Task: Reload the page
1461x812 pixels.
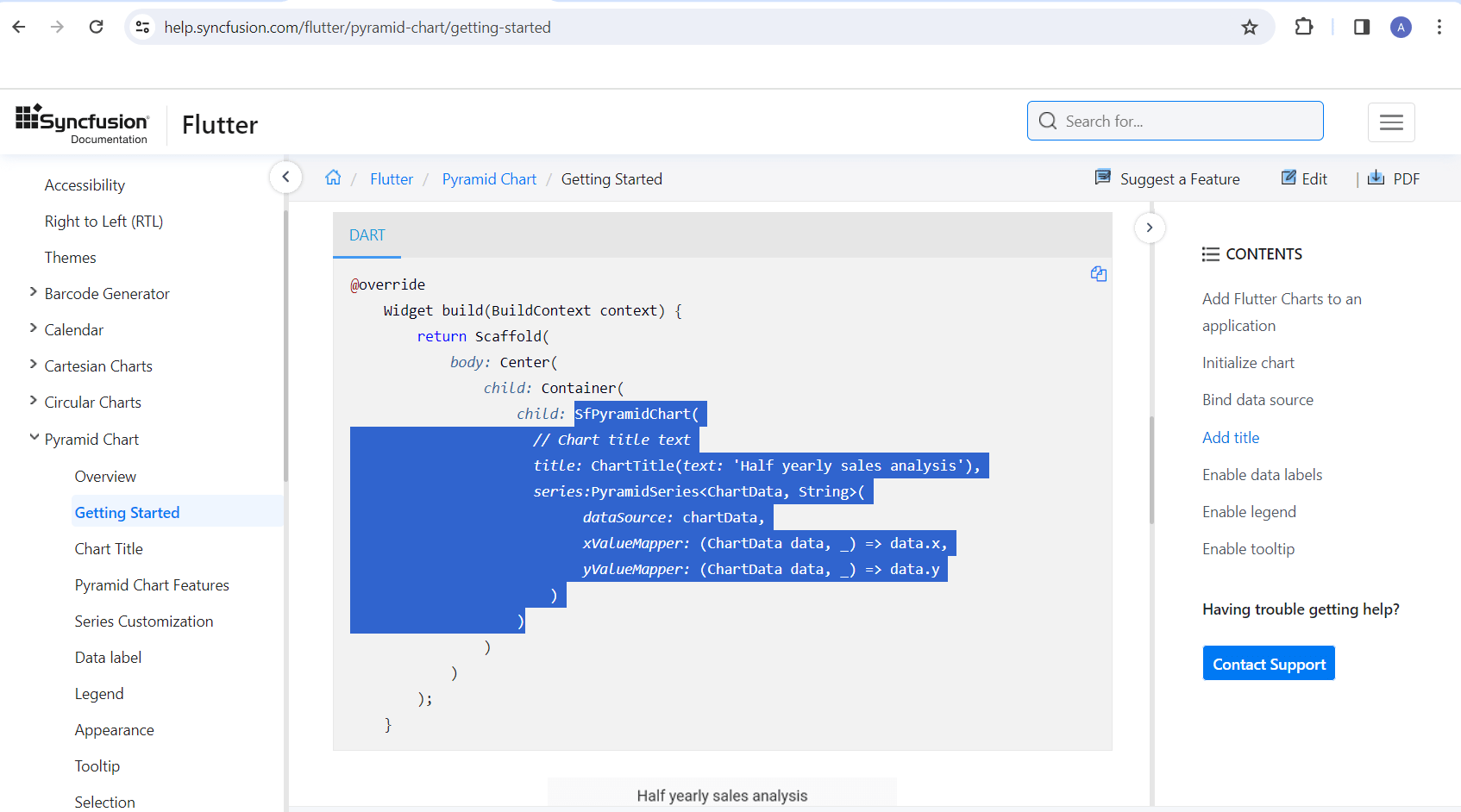Action: pyautogui.click(x=97, y=28)
